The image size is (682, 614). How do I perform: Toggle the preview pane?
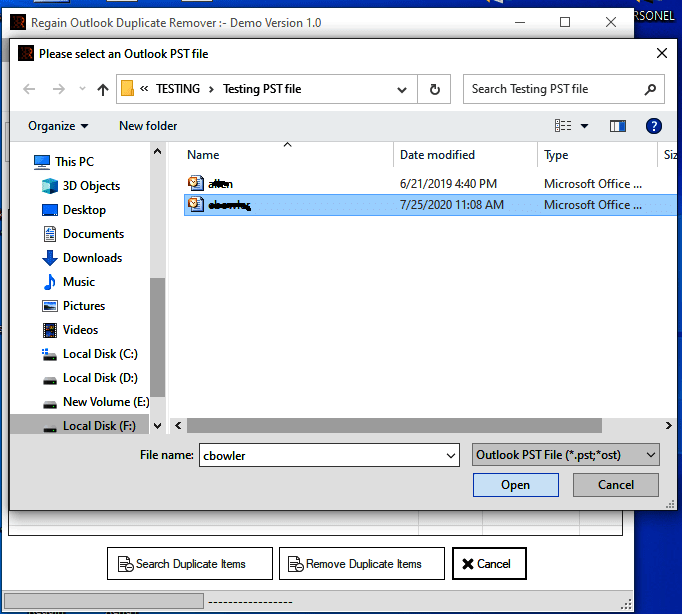click(x=618, y=126)
